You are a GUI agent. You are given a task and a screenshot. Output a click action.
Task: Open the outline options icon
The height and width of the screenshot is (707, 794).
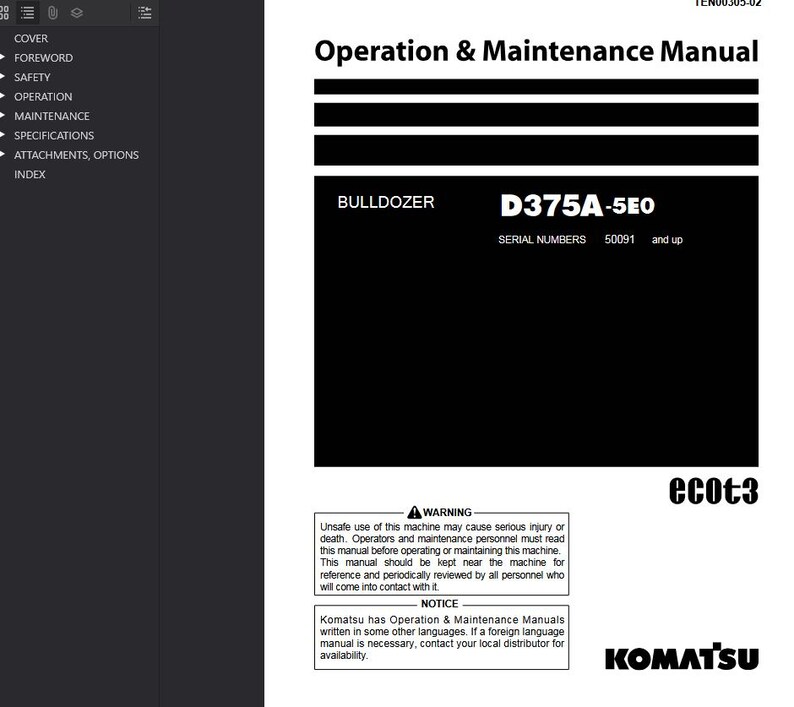[145, 13]
